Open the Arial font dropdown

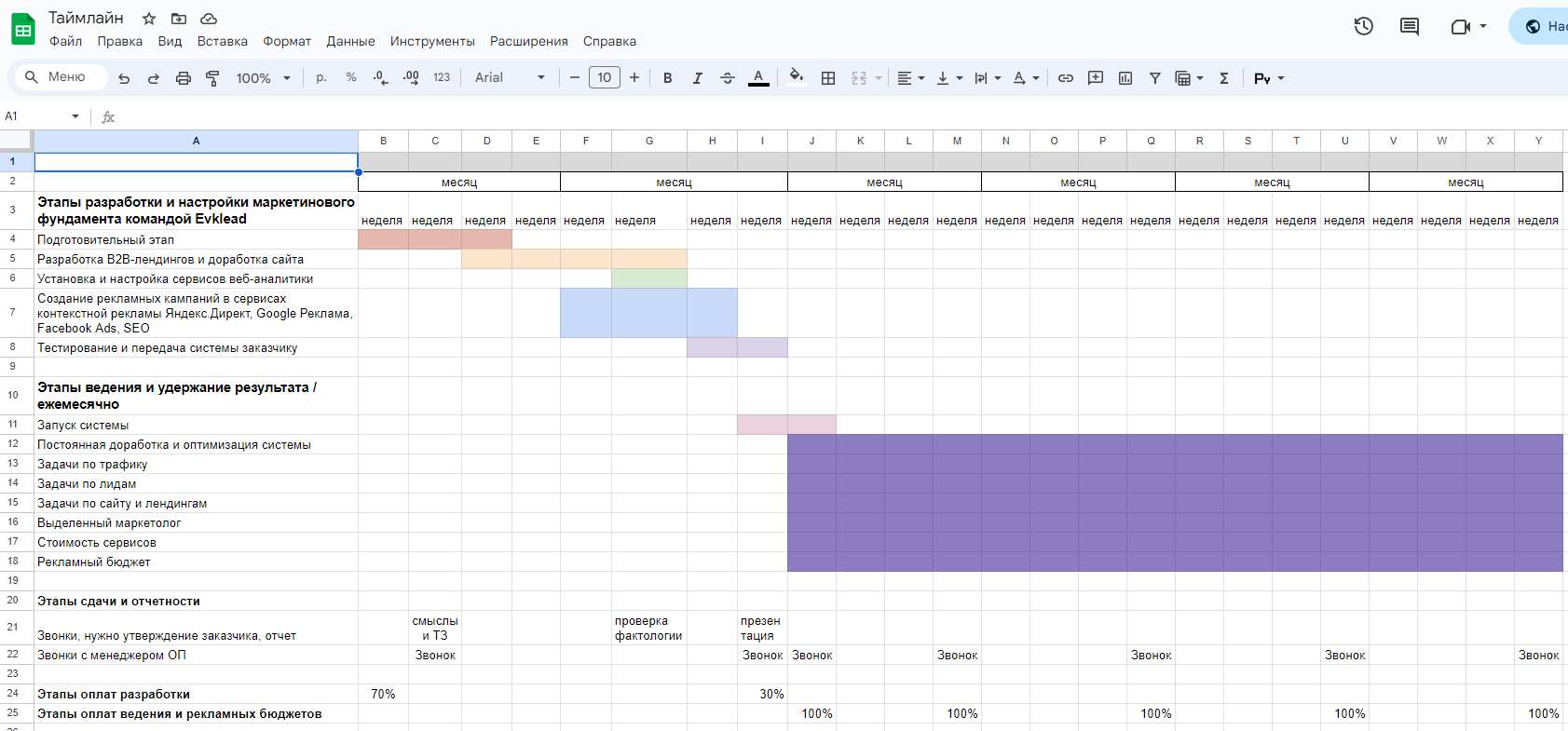pos(510,77)
